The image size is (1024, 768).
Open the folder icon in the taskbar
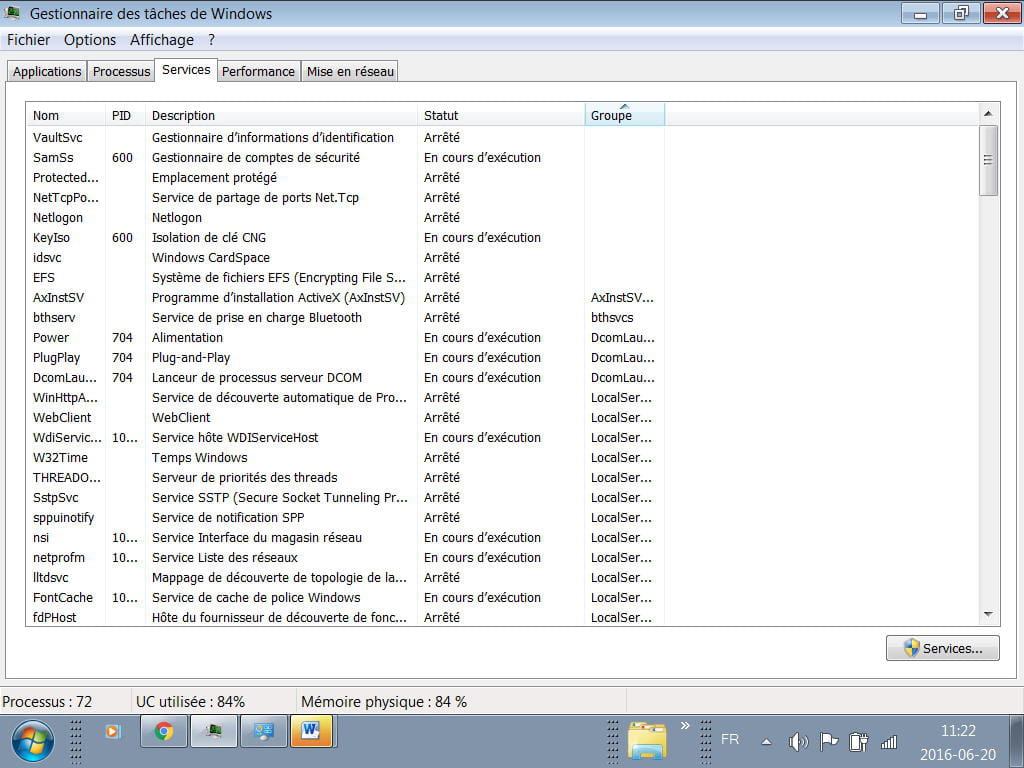point(647,741)
